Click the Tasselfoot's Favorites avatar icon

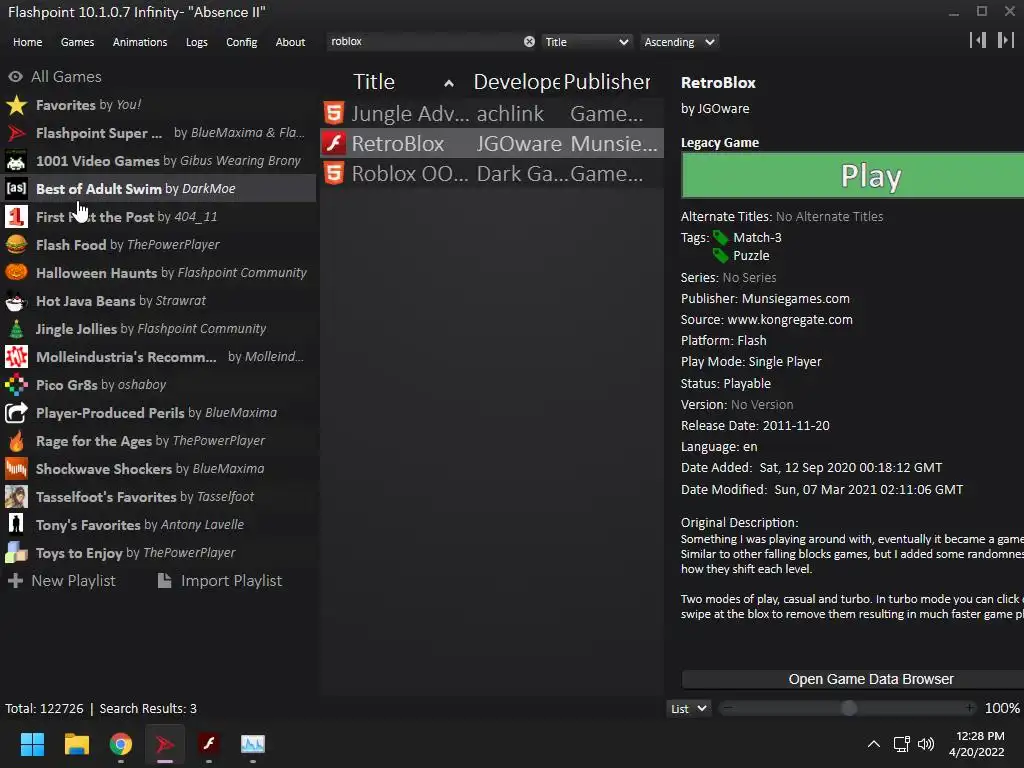pos(16,497)
